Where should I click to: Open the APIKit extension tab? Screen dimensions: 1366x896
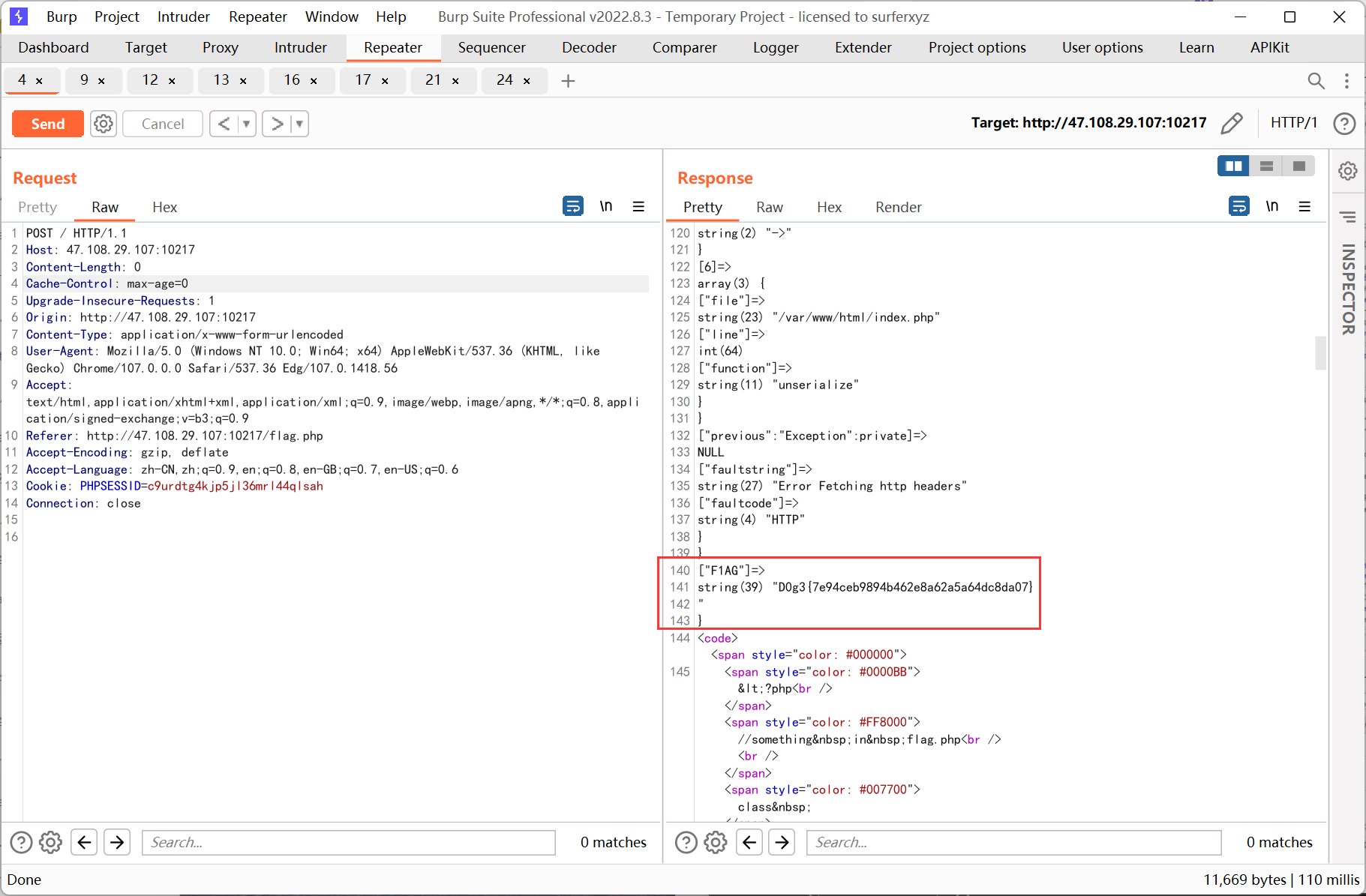point(1269,47)
